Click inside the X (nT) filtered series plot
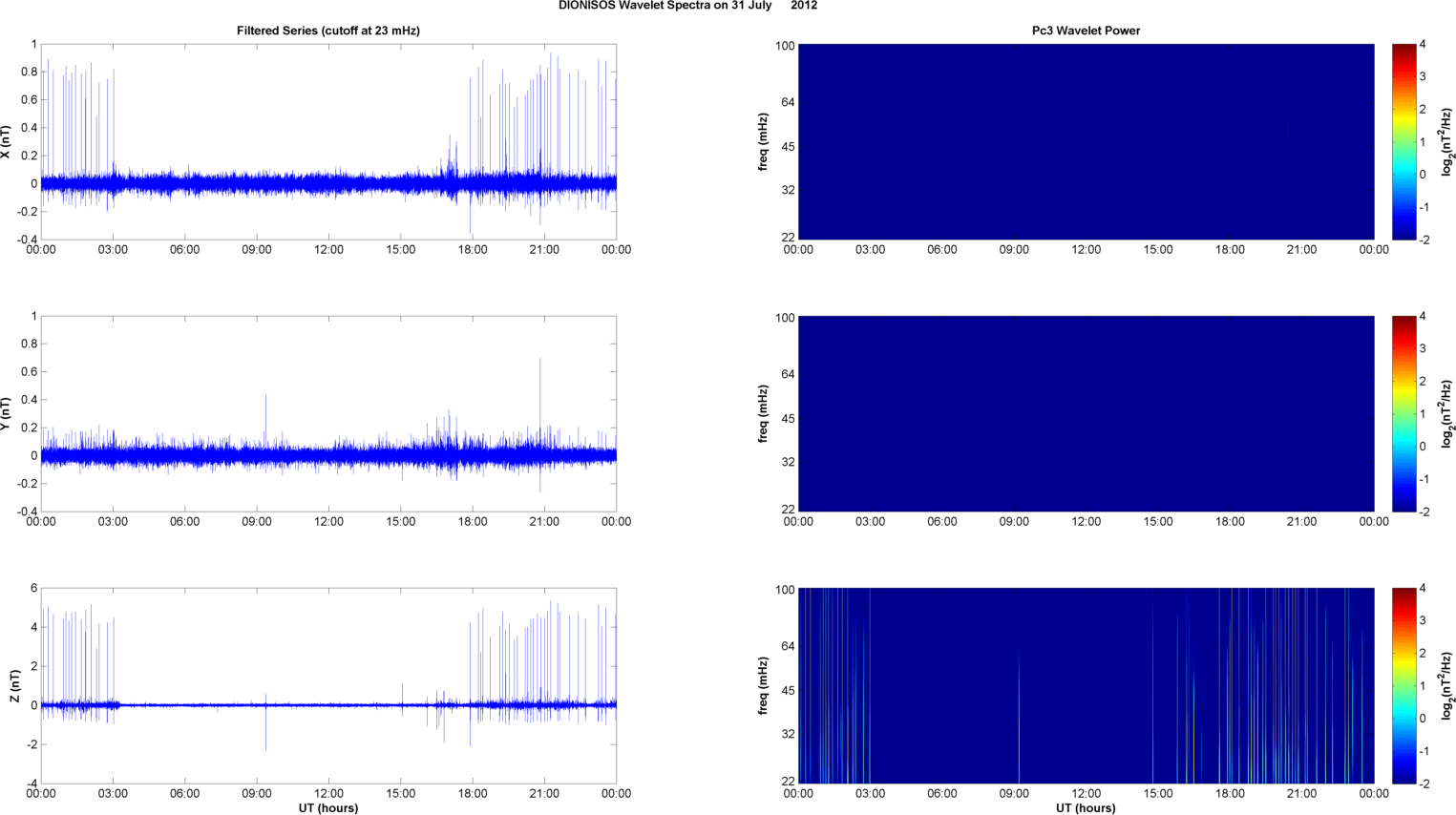 tap(328, 142)
